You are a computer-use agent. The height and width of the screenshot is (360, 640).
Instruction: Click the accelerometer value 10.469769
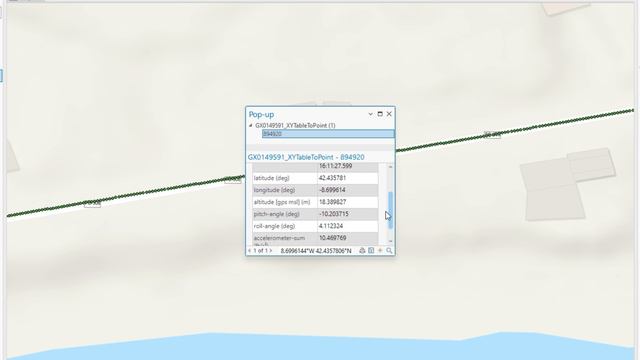(x=332, y=238)
